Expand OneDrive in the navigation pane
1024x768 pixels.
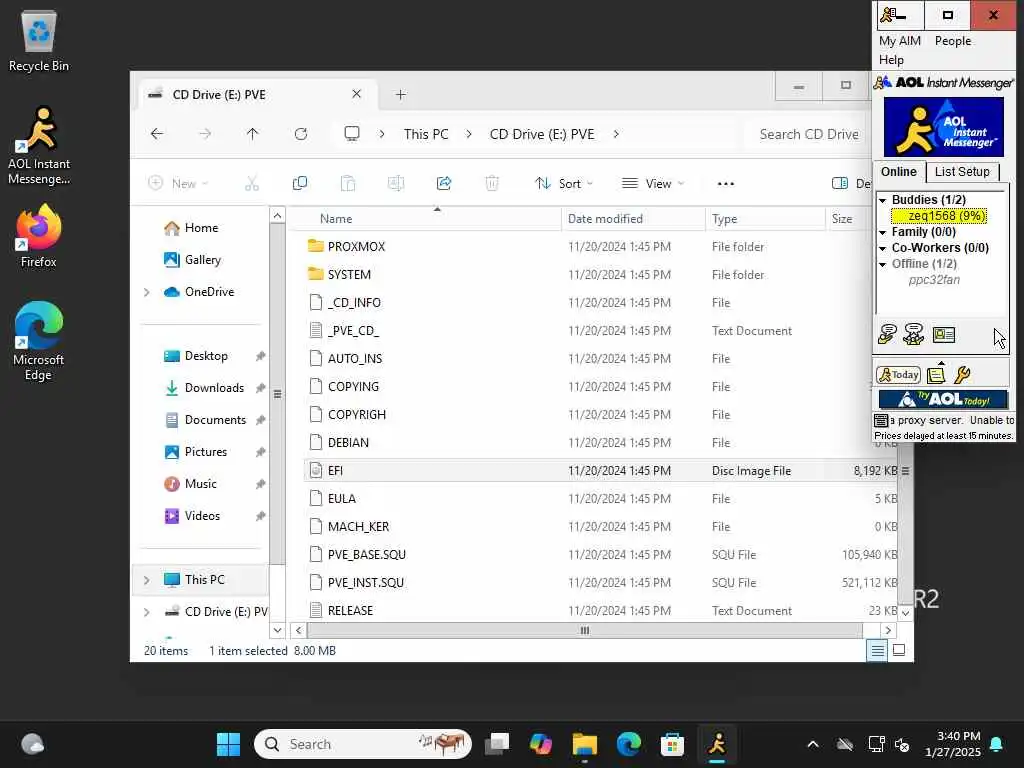(146, 292)
